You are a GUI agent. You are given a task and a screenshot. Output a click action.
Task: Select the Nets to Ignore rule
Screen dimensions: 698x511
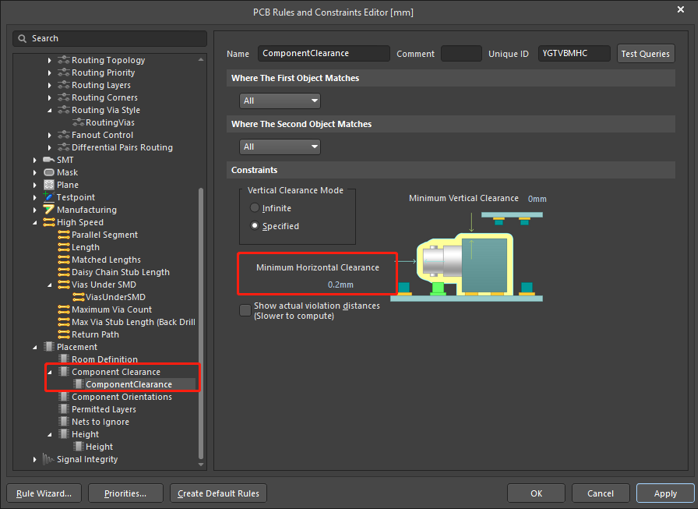click(x=100, y=422)
